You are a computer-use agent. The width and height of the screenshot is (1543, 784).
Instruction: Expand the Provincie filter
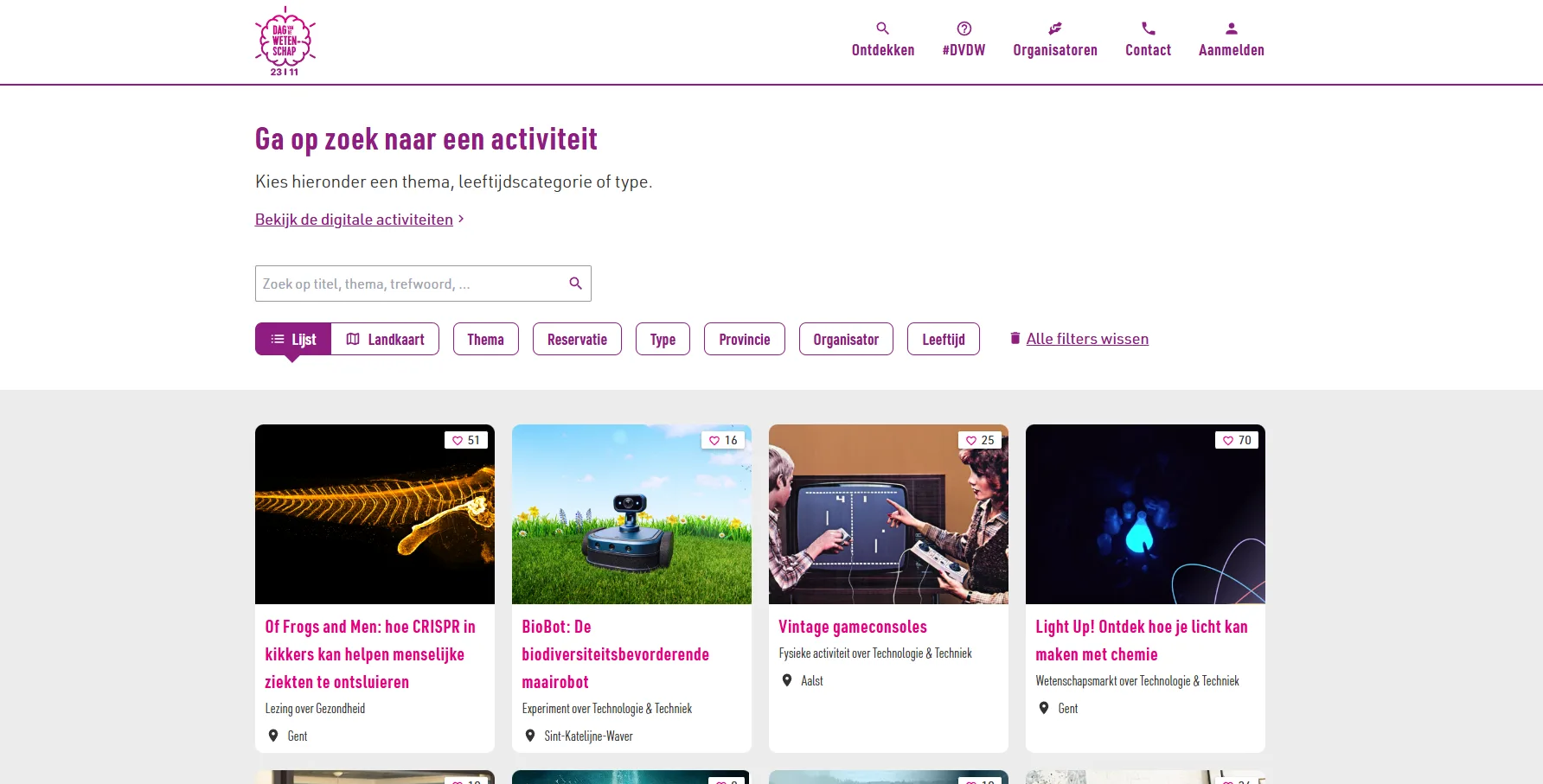point(744,339)
